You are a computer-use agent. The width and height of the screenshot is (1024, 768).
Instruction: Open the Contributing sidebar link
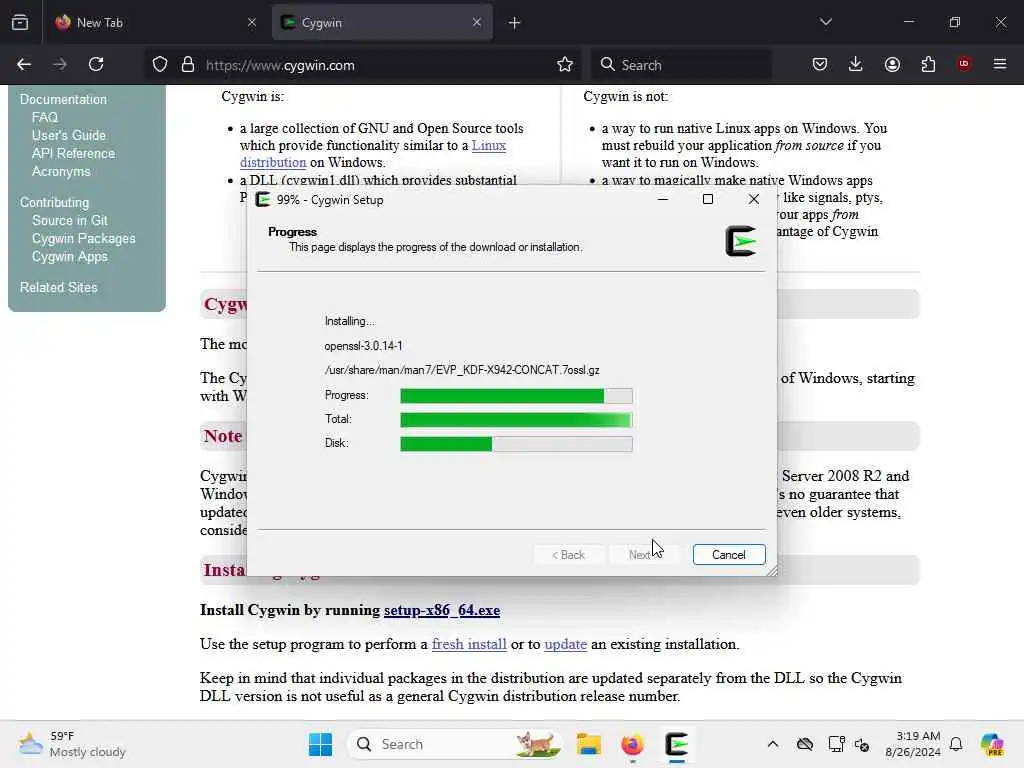(54, 202)
